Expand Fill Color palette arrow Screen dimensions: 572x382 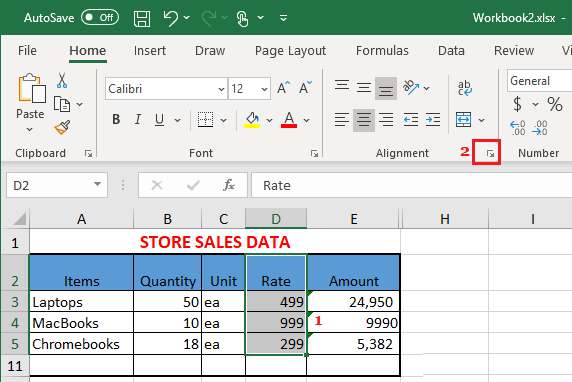point(270,120)
